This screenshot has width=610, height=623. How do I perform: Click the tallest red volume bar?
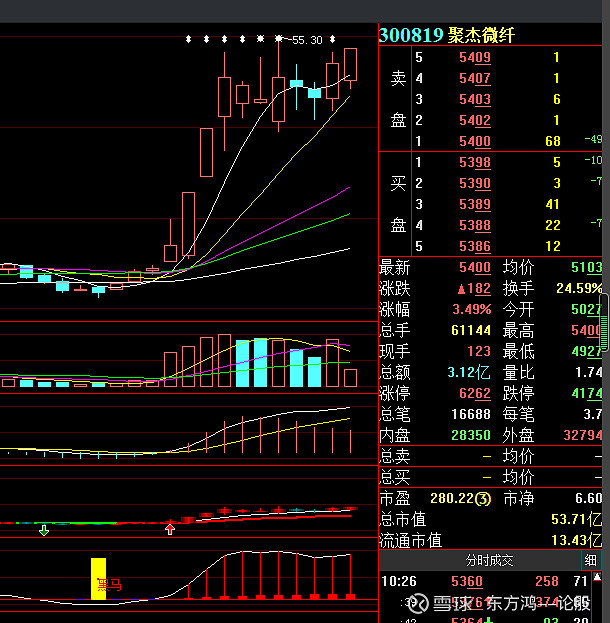click(225, 361)
